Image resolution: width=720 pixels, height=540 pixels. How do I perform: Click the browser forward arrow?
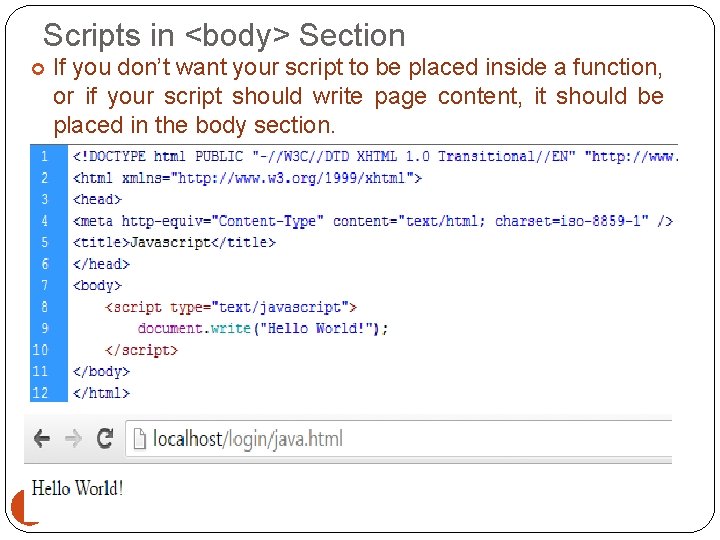coord(73,439)
